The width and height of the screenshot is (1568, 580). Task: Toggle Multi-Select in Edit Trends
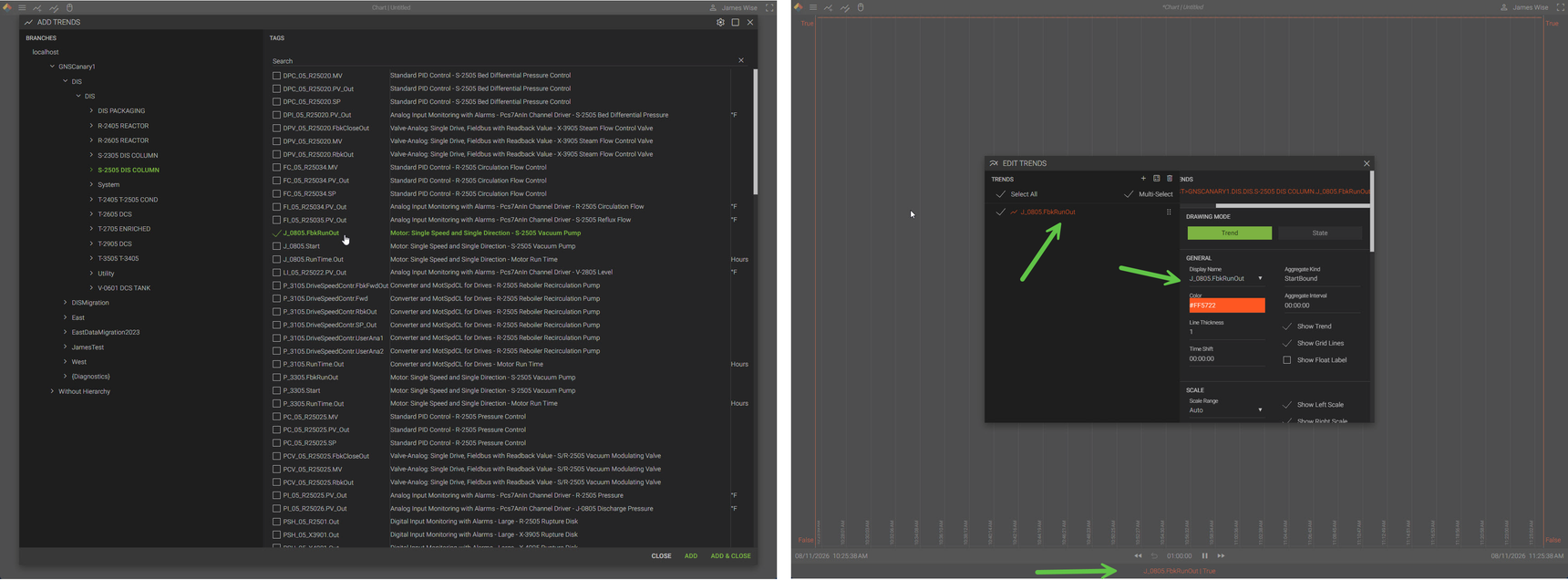1129,194
